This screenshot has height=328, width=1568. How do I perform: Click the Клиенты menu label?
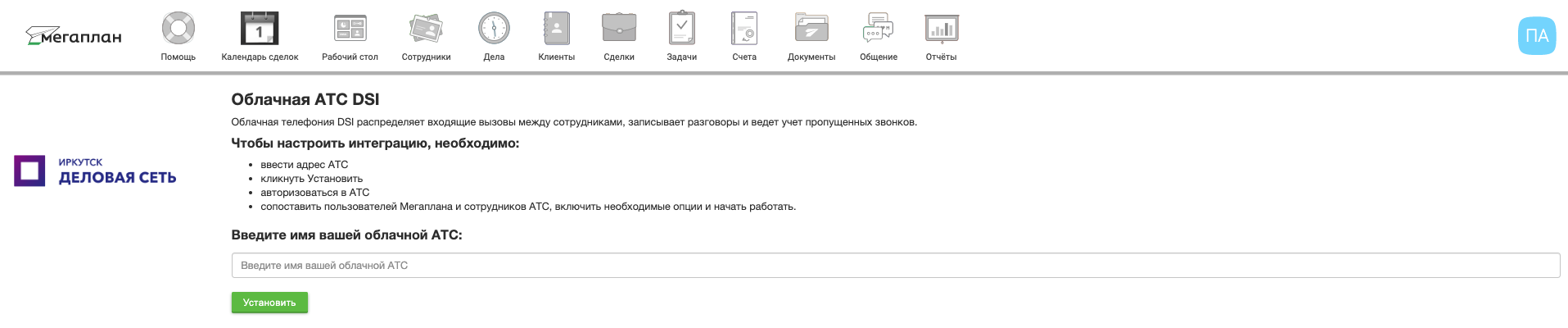[x=556, y=57]
